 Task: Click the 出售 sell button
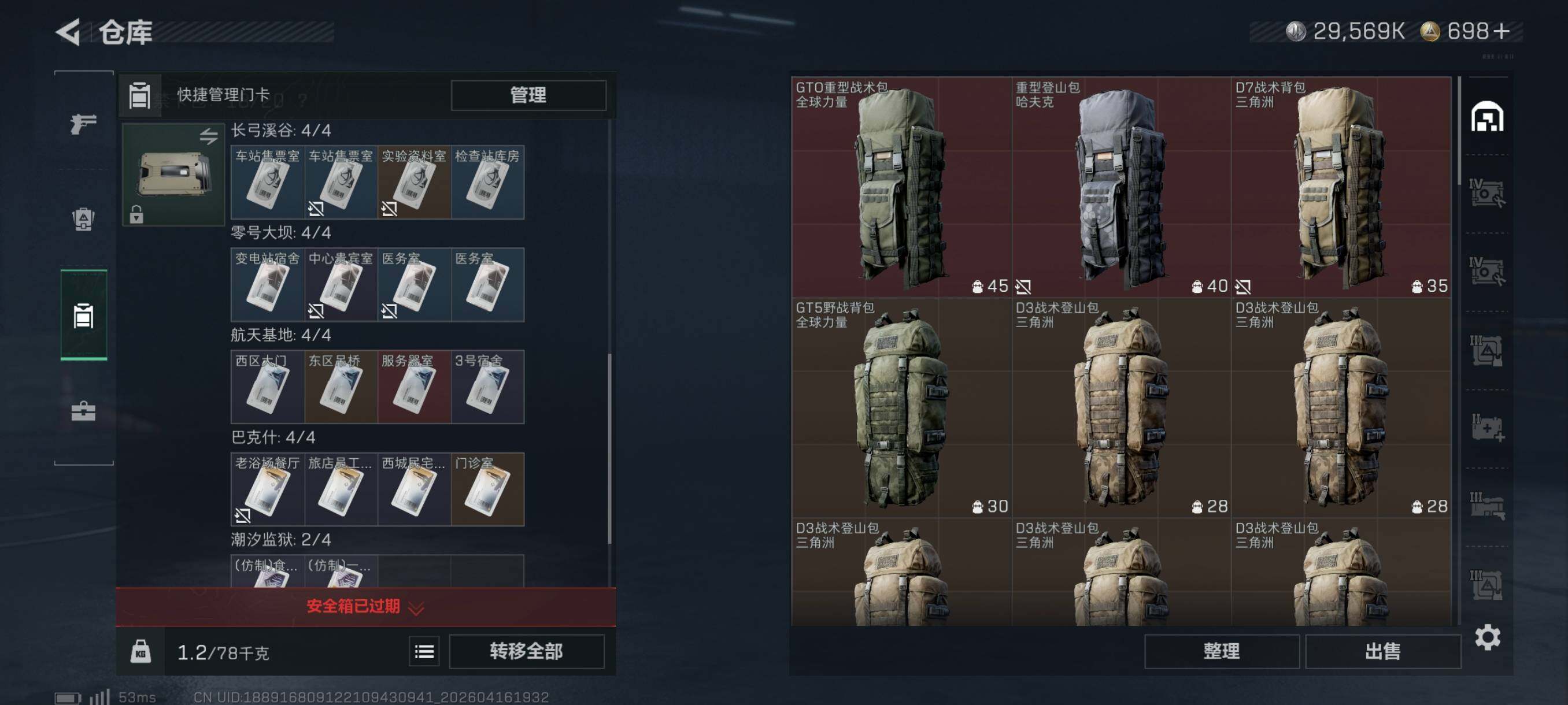1383,651
